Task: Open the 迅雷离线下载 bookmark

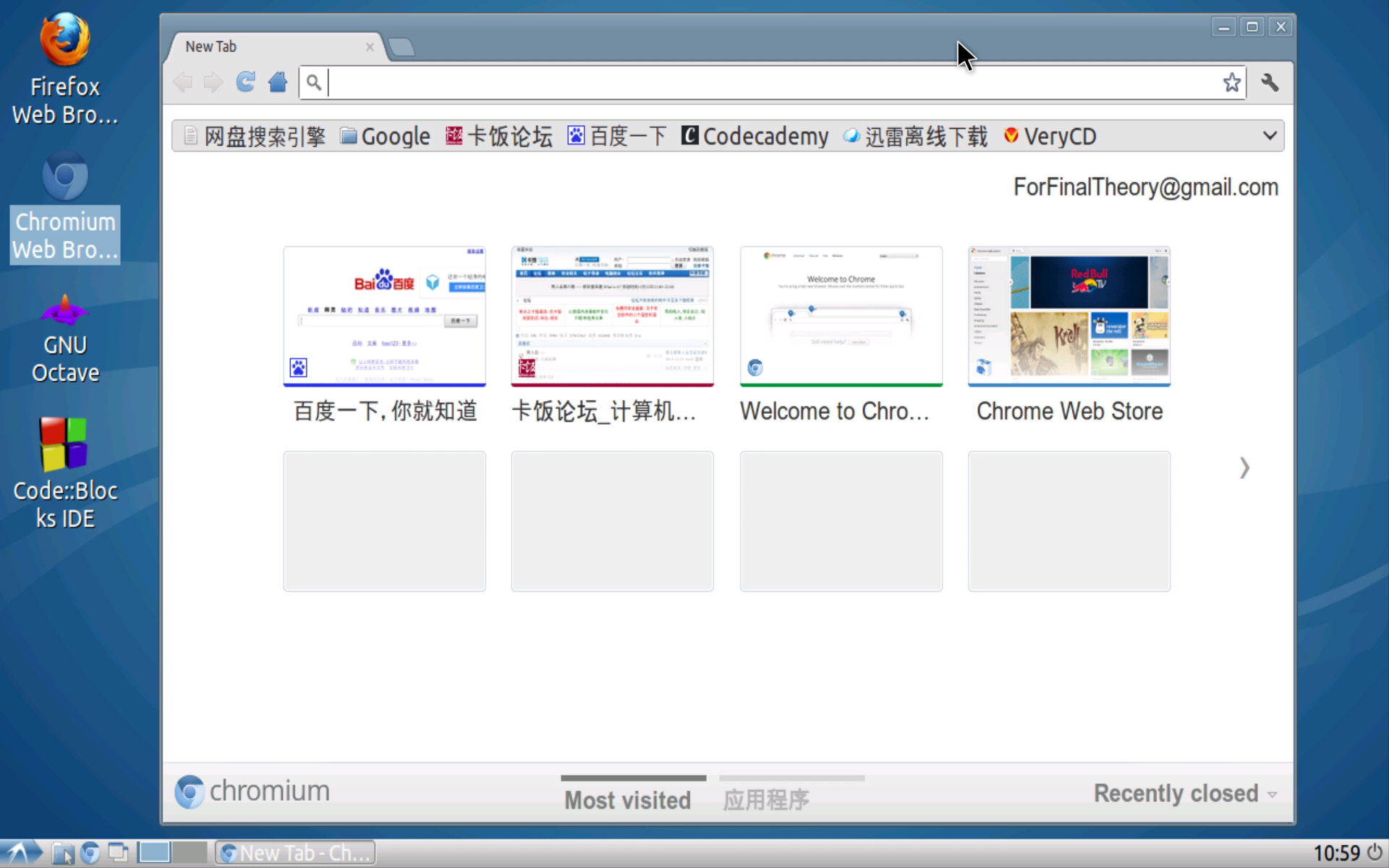Action: pyautogui.click(x=915, y=136)
